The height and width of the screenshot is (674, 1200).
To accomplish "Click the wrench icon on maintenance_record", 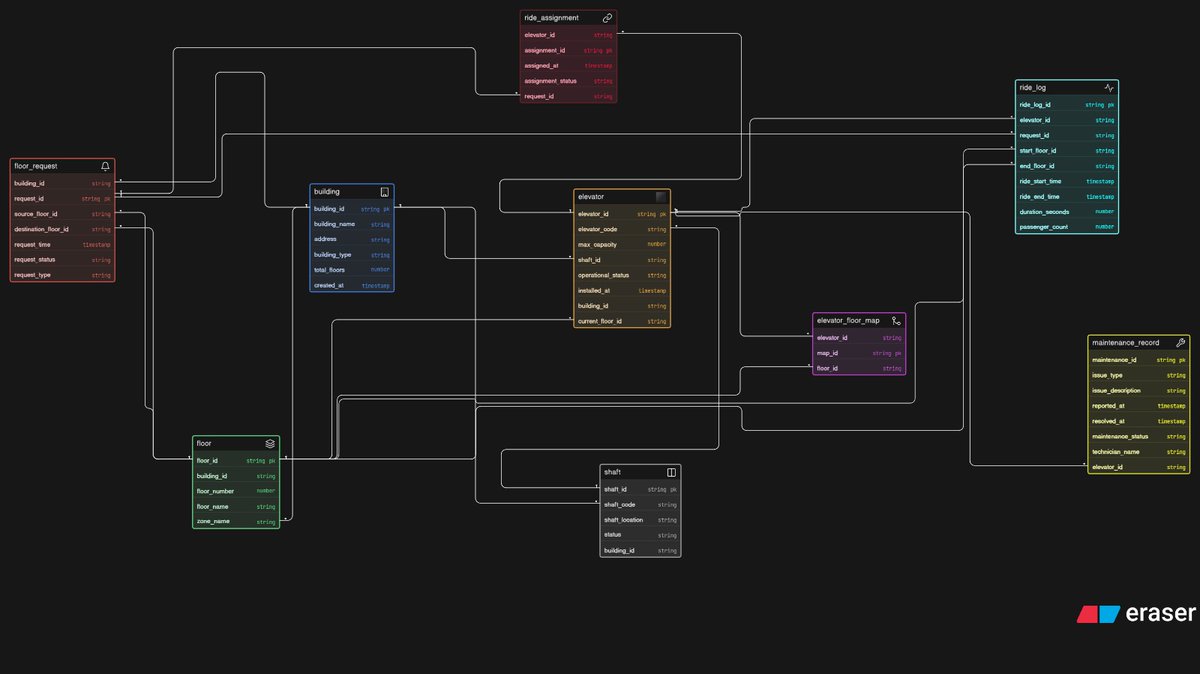I will click(x=1181, y=342).
